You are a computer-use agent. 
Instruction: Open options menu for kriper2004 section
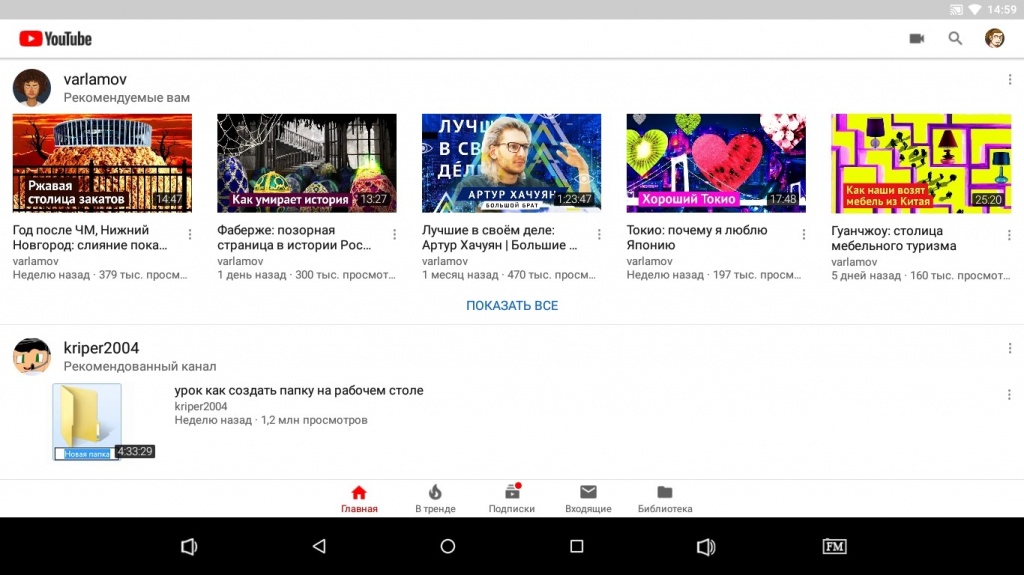point(1009,349)
